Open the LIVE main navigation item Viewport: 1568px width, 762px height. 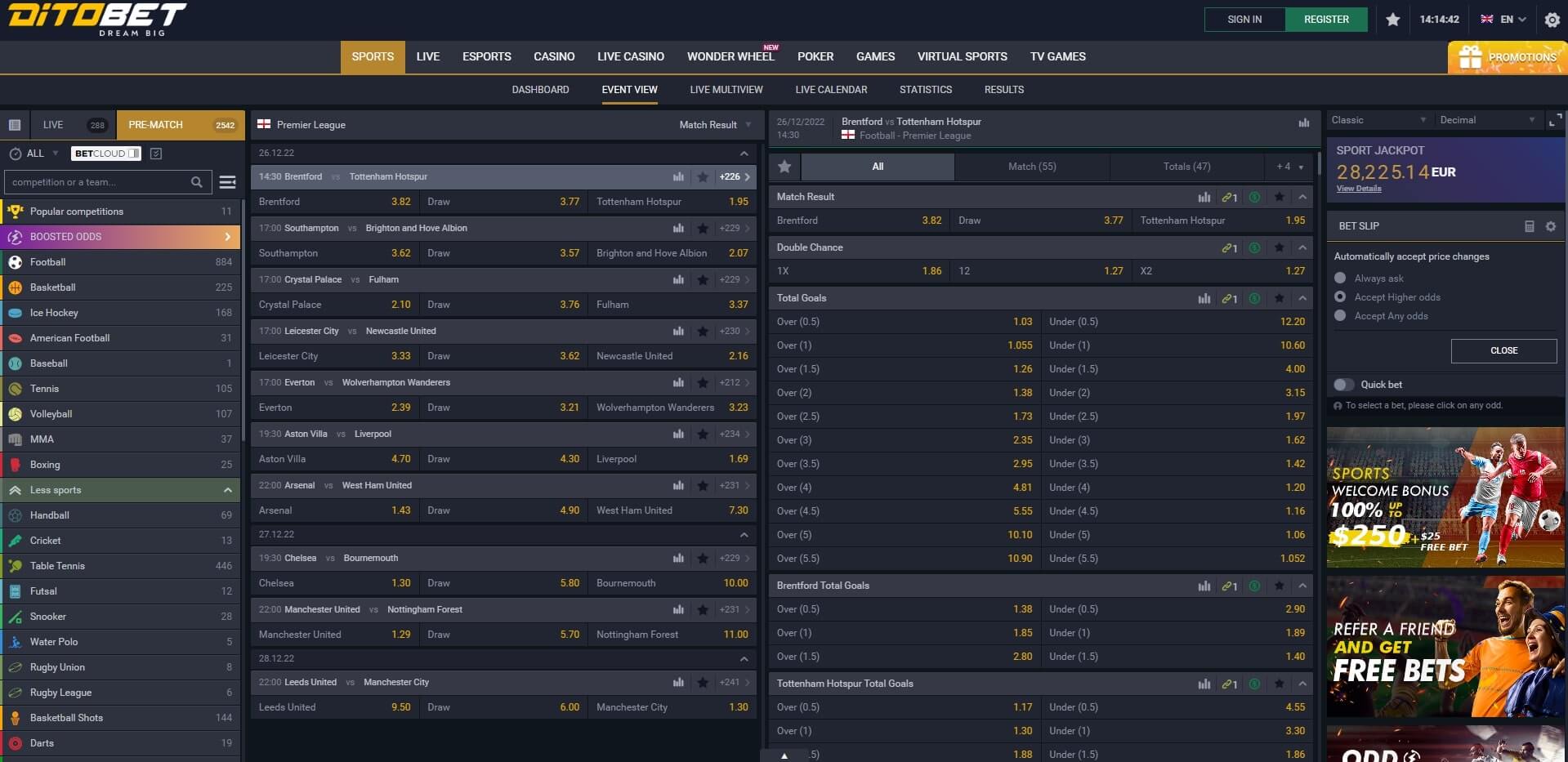click(428, 57)
